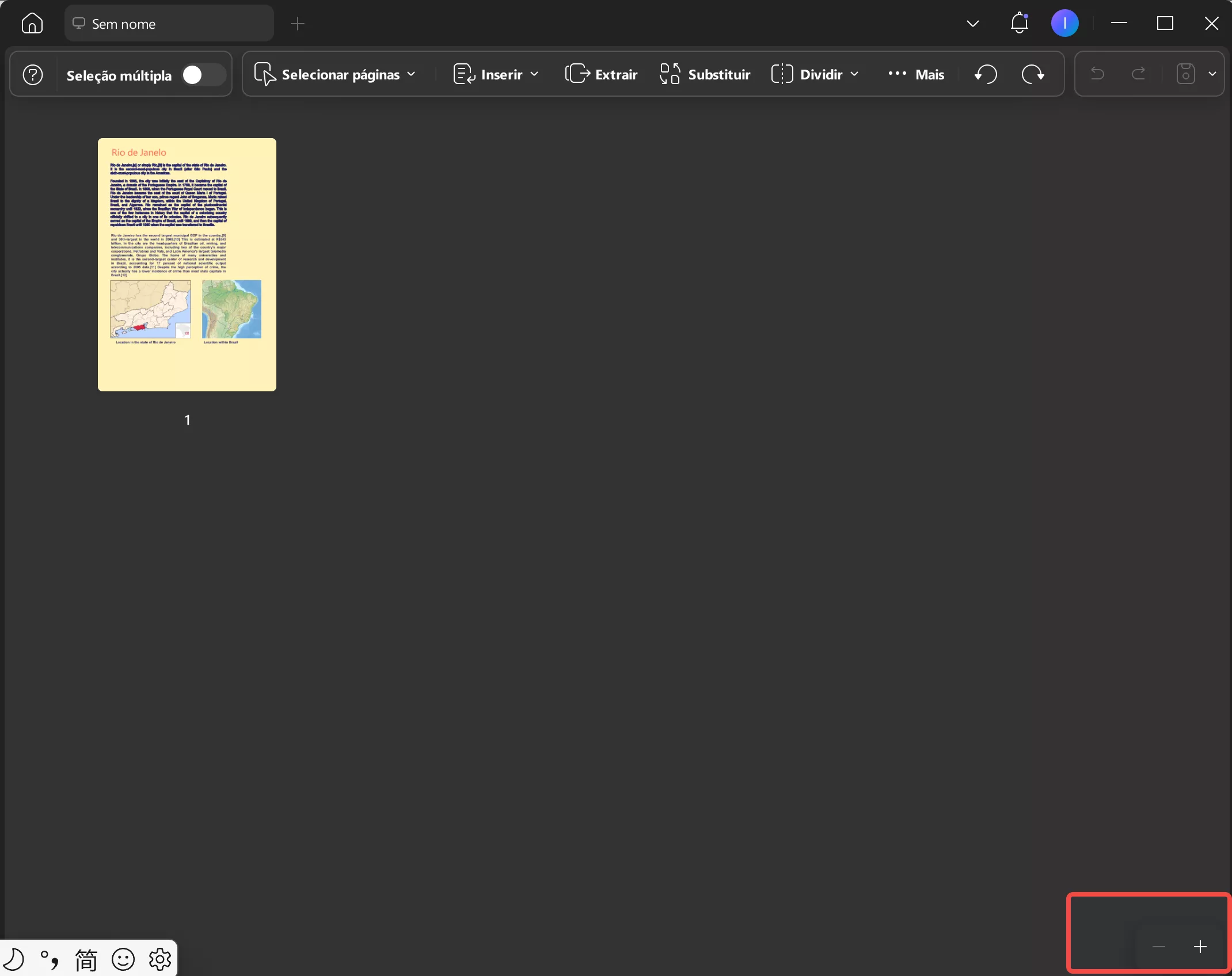Click the home icon
1232x976 pixels.
click(x=32, y=24)
